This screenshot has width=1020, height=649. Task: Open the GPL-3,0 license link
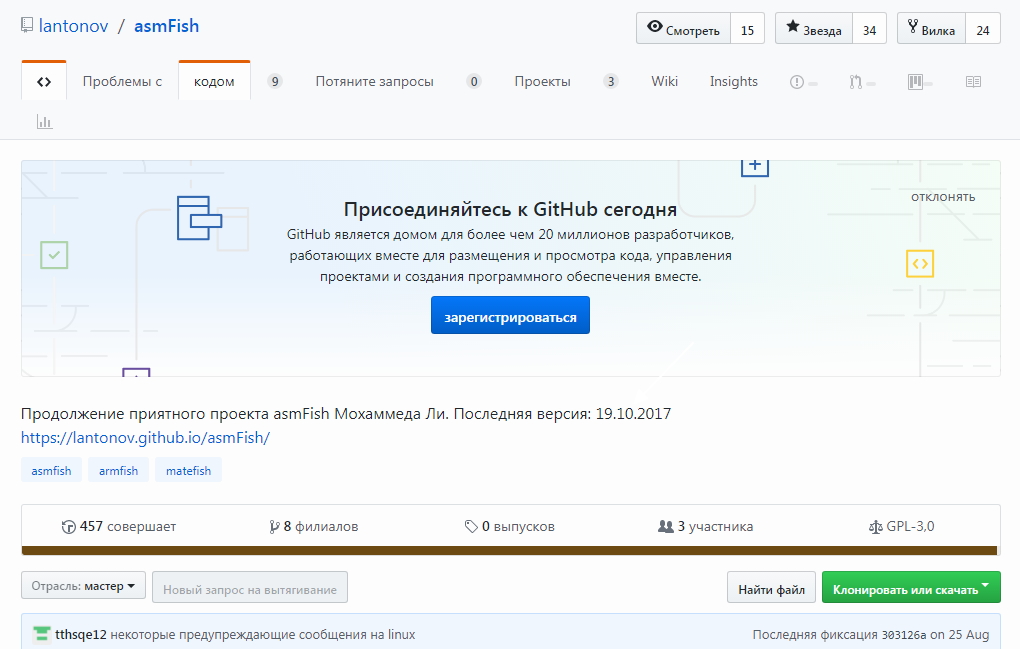pos(902,527)
